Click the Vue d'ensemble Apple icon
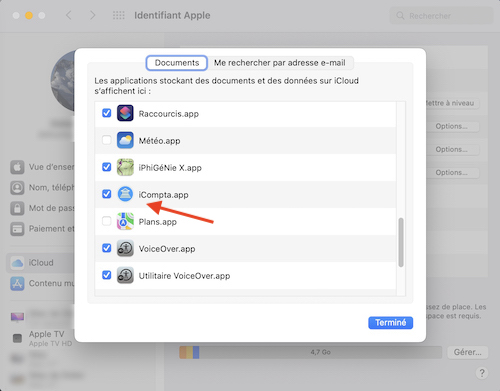The width and height of the screenshot is (500, 391). coord(17,167)
